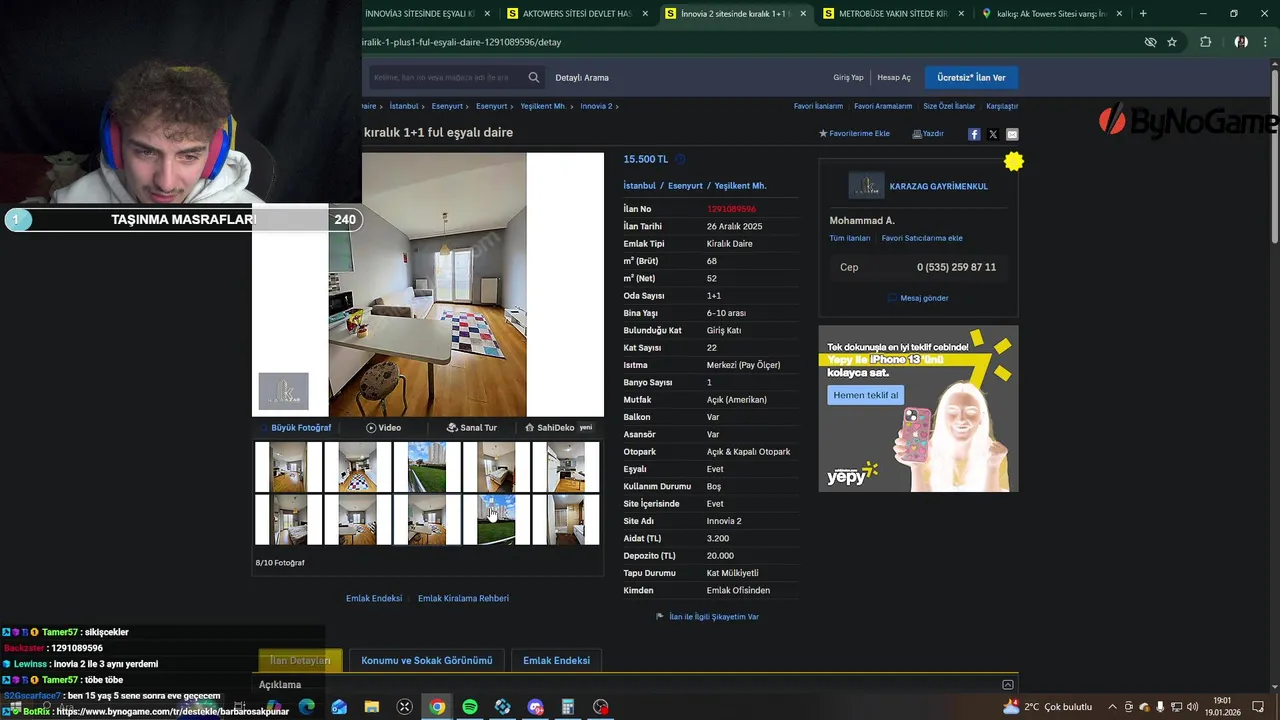Click the Yazdır print link

pyautogui.click(x=928, y=134)
